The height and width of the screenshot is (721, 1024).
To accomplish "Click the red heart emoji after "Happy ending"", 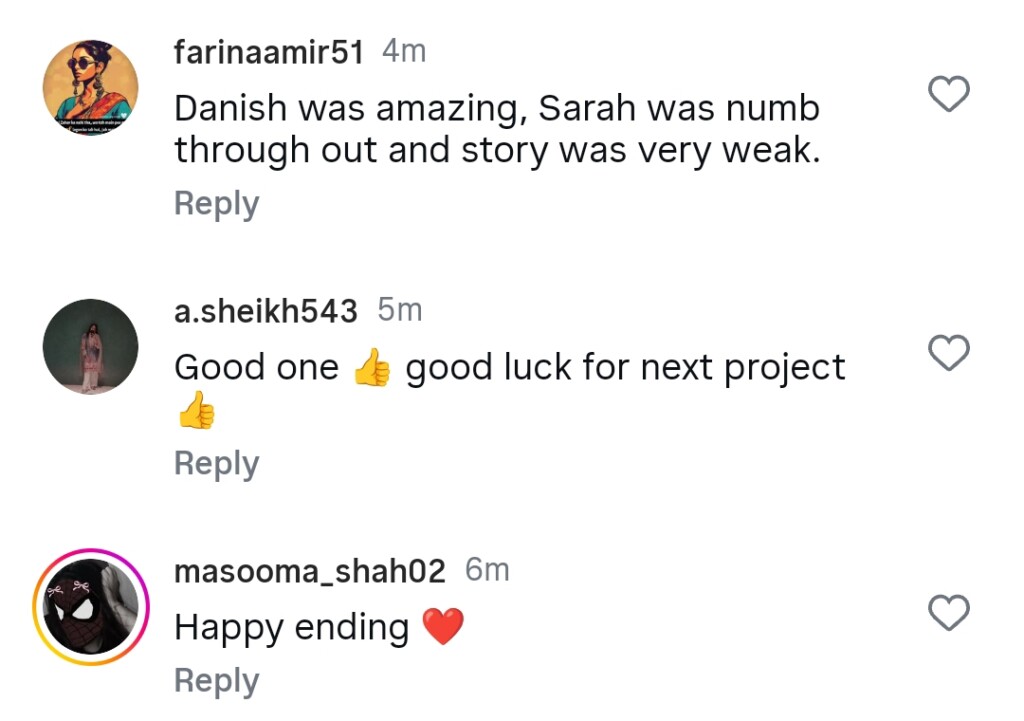I will [x=442, y=628].
